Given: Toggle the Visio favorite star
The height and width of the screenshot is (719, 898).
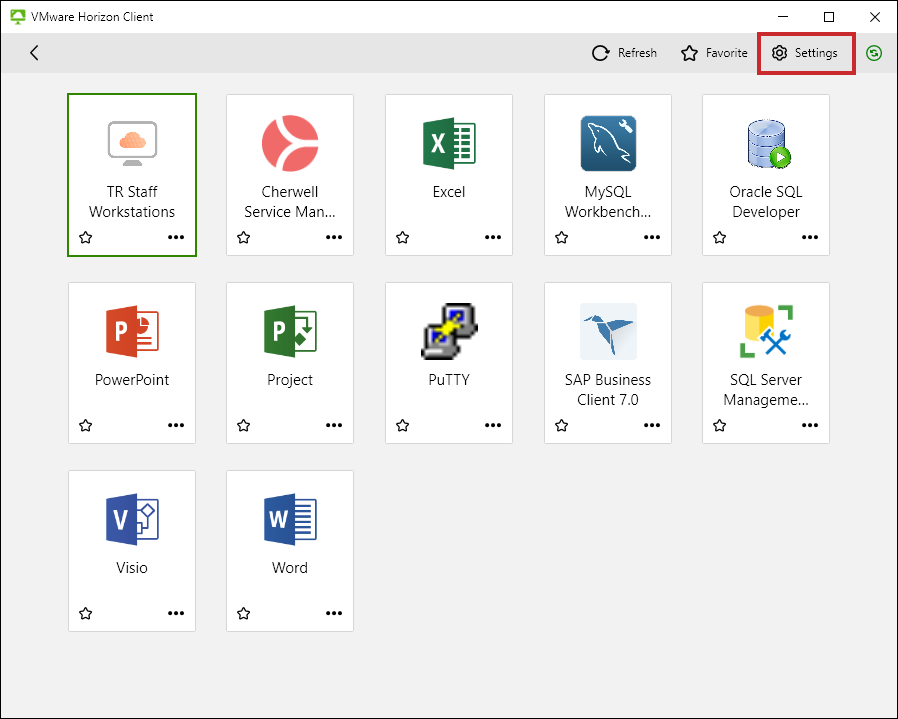Looking at the screenshot, I should pos(86,614).
